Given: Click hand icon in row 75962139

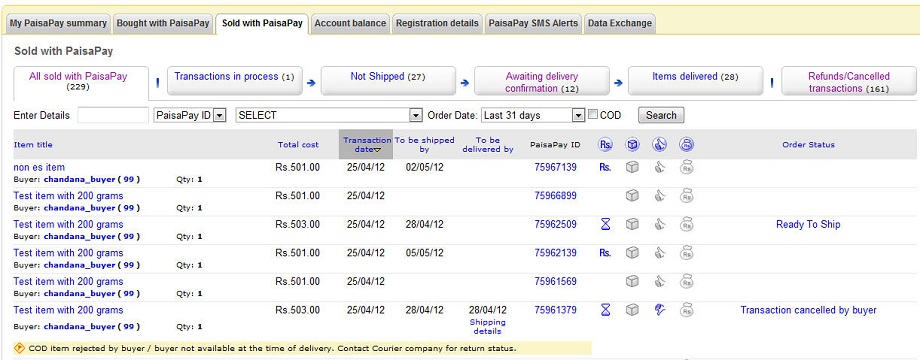Looking at the screenshot, I should 659,253.
